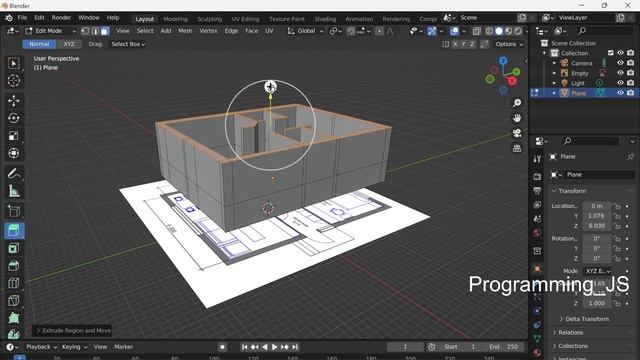Click the timeline Marker menu
640x360 pixels.
[x=123, y=347]
